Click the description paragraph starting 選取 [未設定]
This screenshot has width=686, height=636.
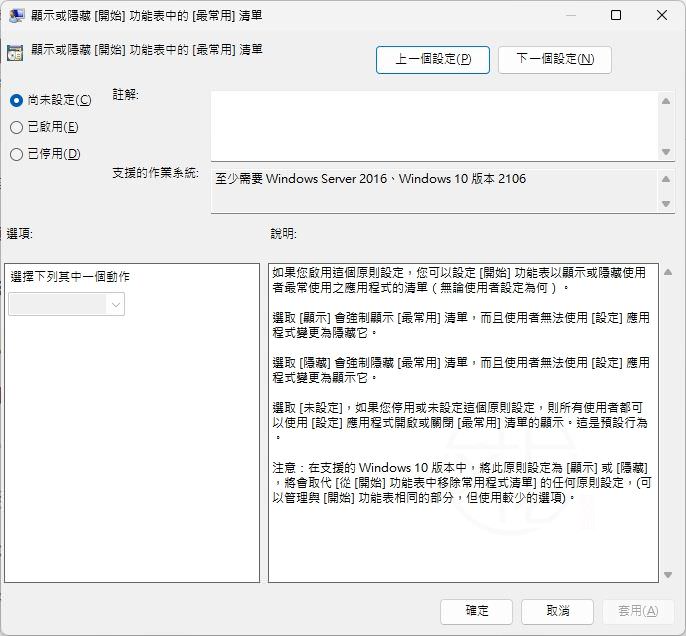coord(460,422)
